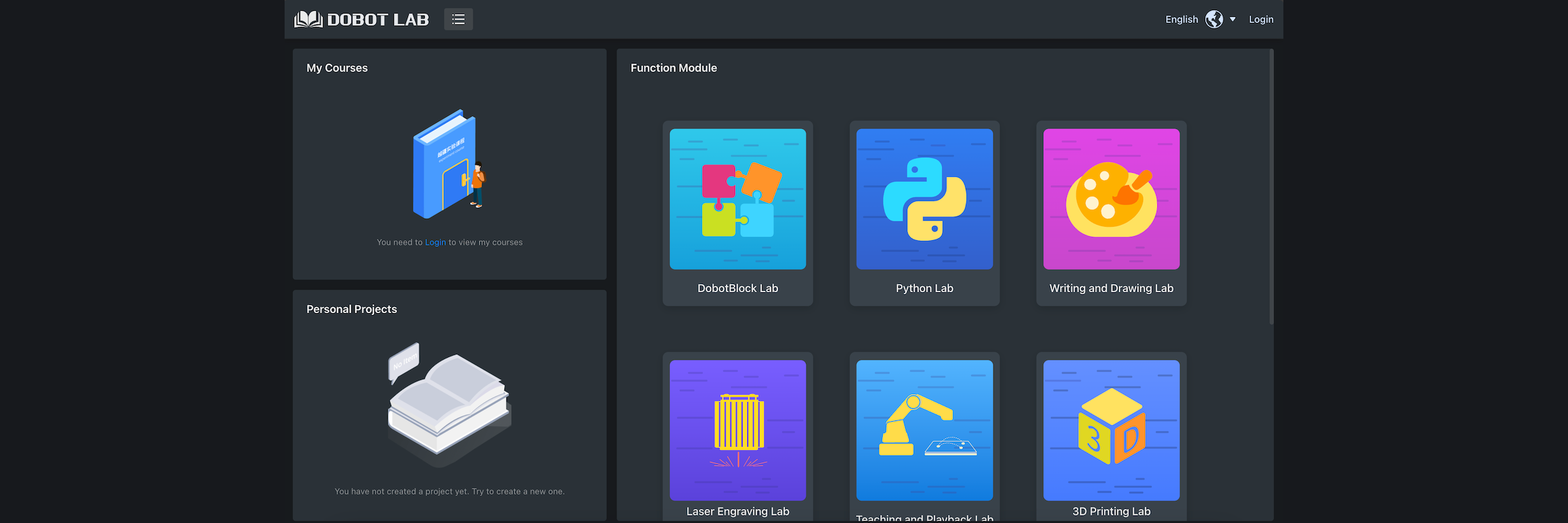Select the English language label
The width and height of the screenshot is (1568, 523).
tap(1182, 20)
